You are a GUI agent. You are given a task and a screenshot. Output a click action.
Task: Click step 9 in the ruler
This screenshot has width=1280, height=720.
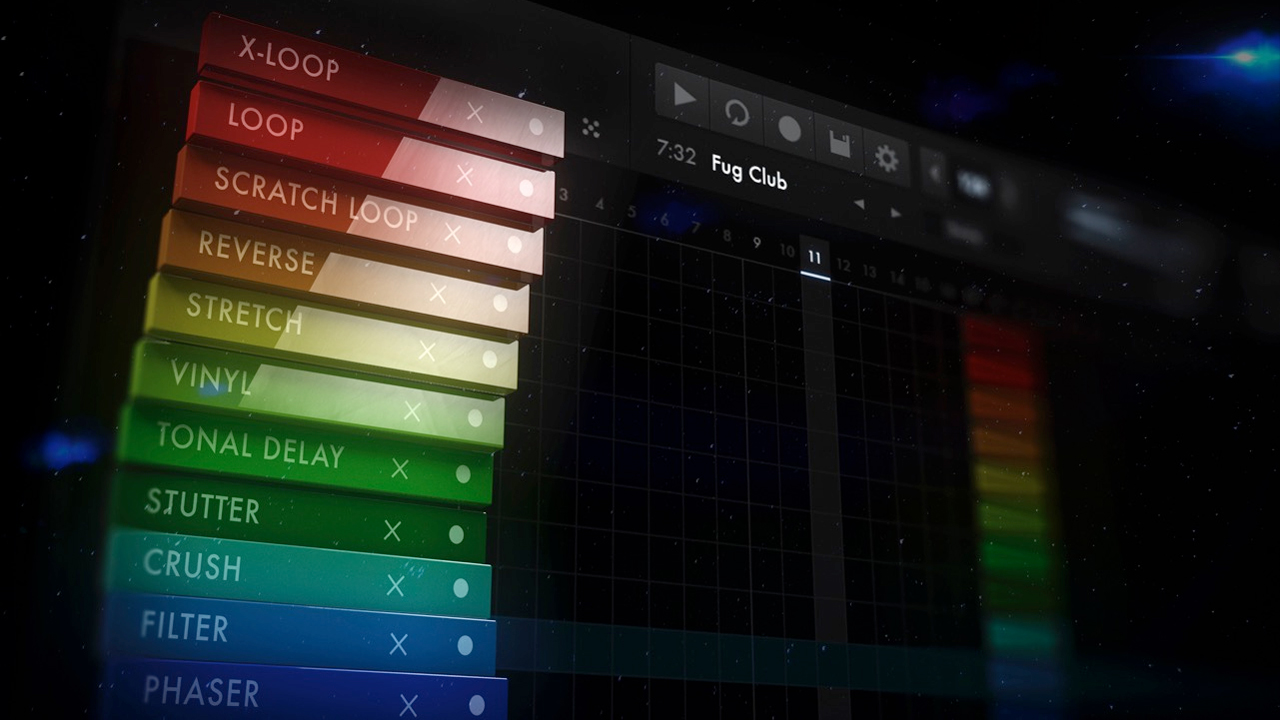756,243
